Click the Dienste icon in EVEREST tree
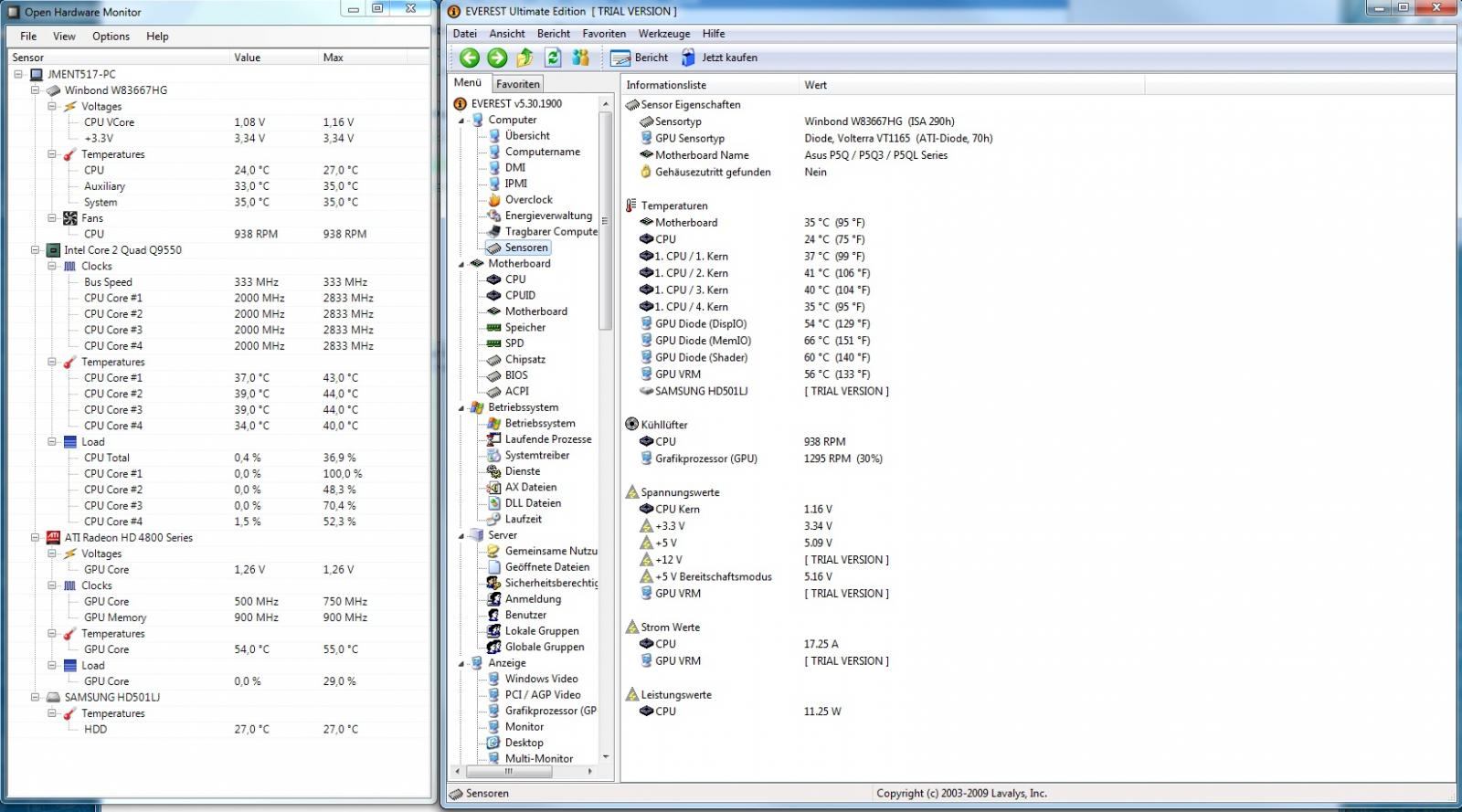The image size is (1462, 812). [494, 471]
